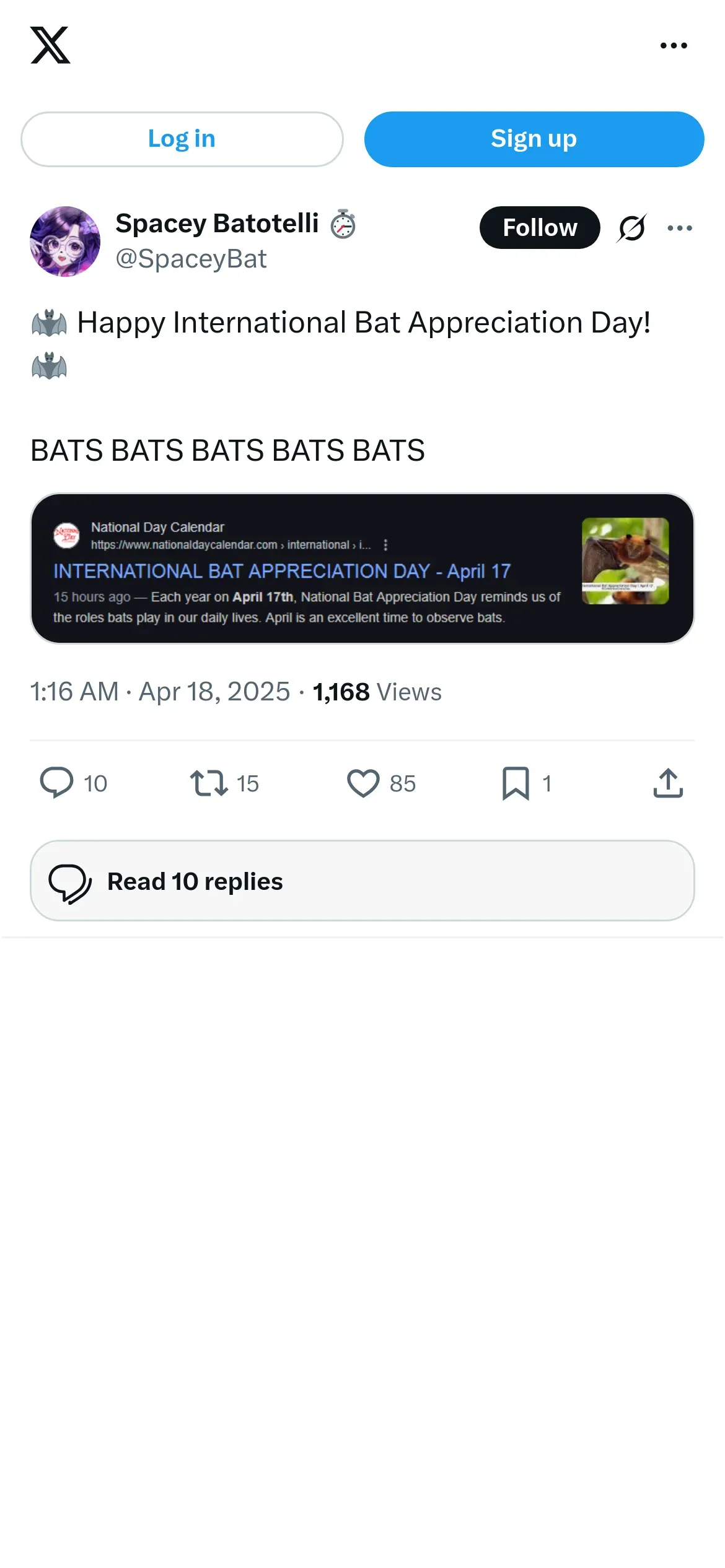Click the Grok explain post icon
The image size is (725, 1568).
tap(632, 228)
